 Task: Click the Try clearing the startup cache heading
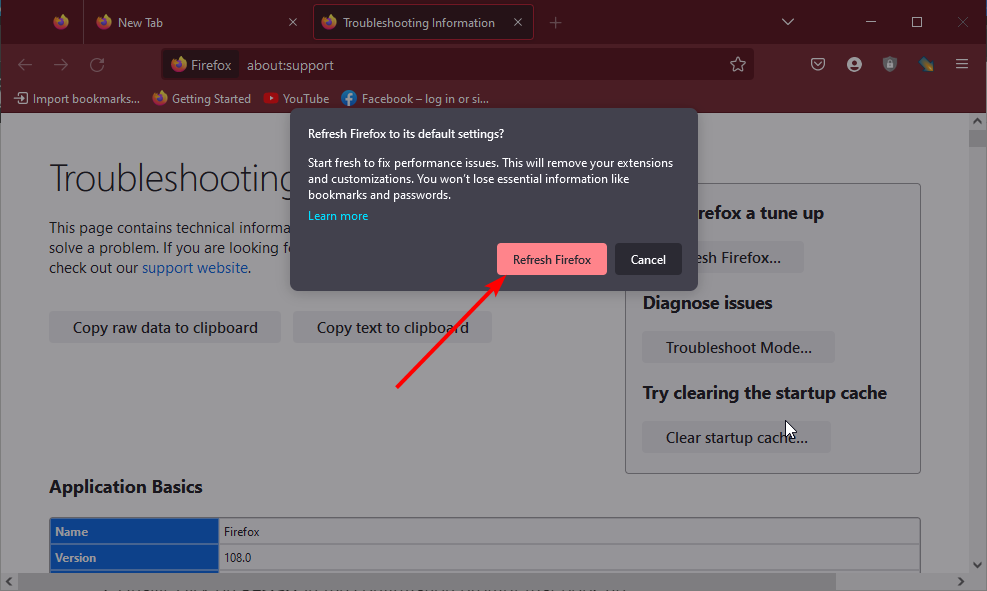coord(765,393)
